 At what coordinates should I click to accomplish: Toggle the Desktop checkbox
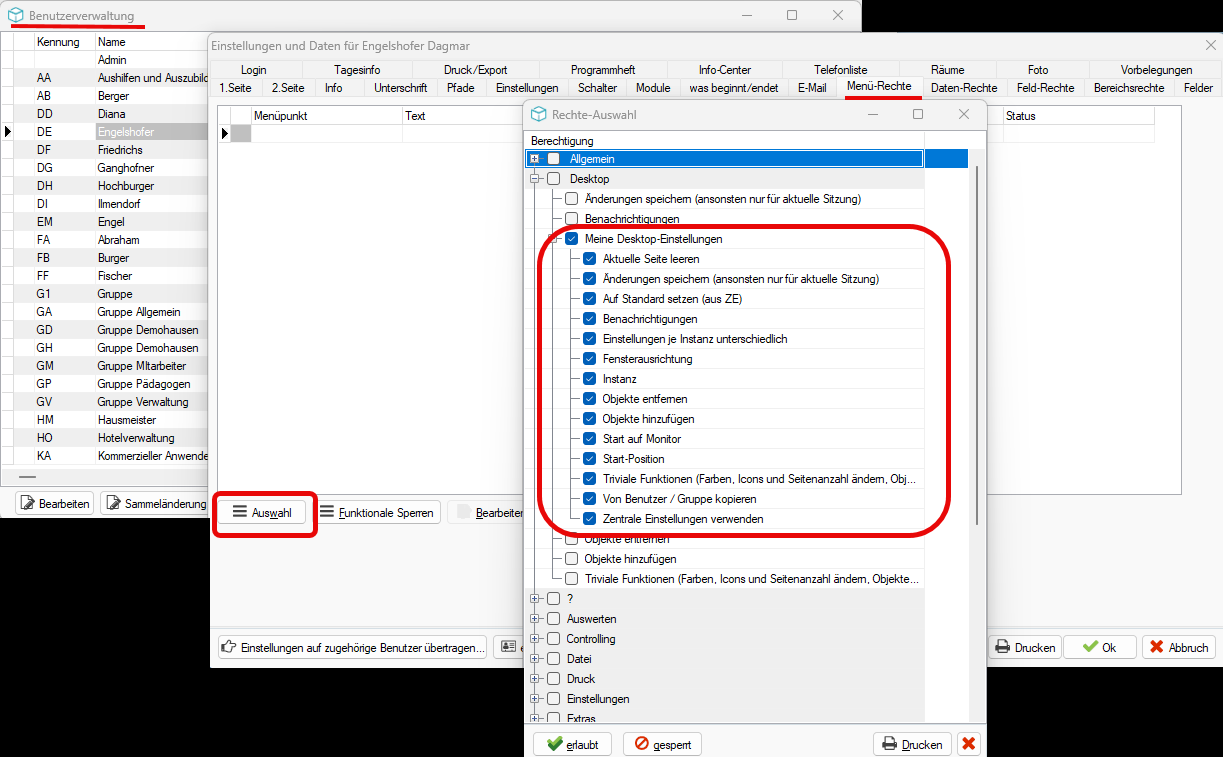coord(553,179)
